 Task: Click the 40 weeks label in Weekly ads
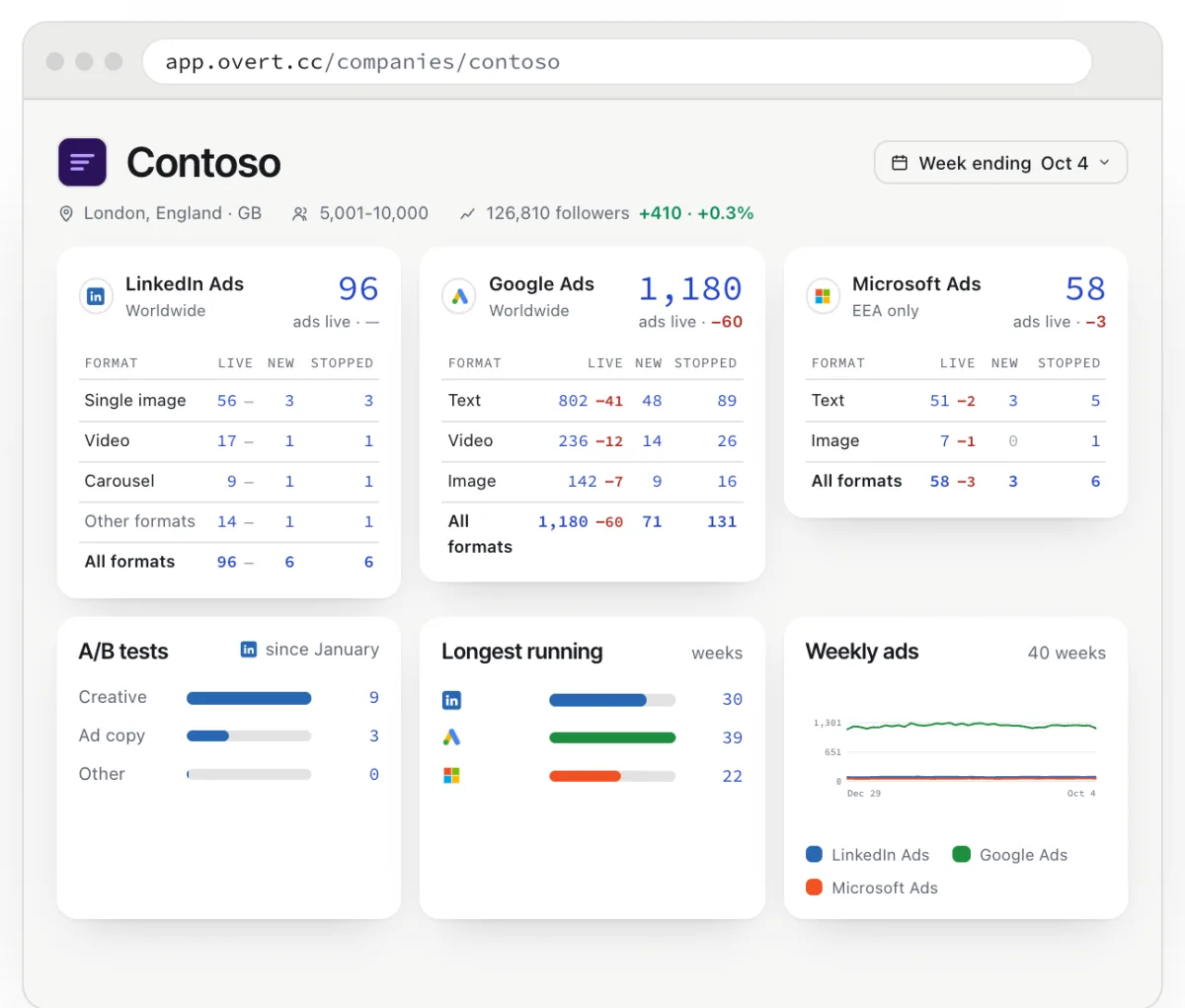coord(1066,653)
